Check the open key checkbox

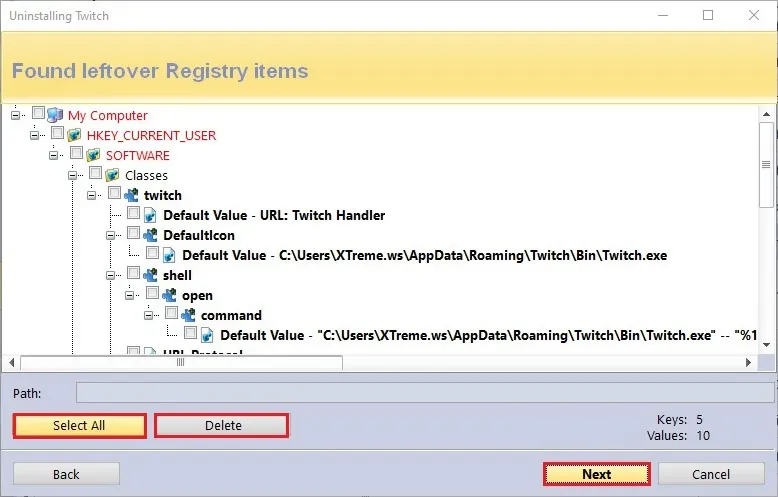[153, 293]
